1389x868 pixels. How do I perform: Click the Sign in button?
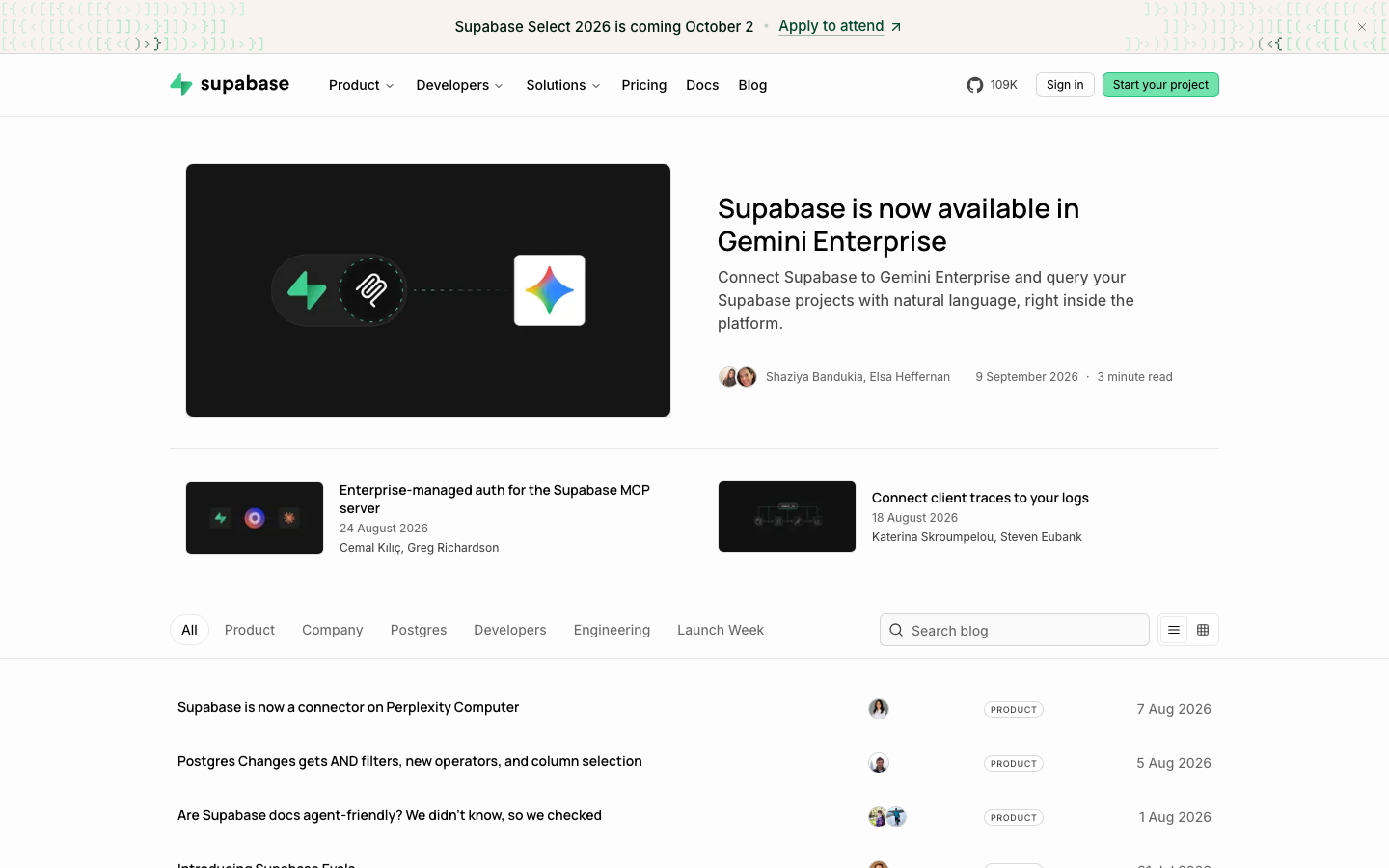[1065, 85]
